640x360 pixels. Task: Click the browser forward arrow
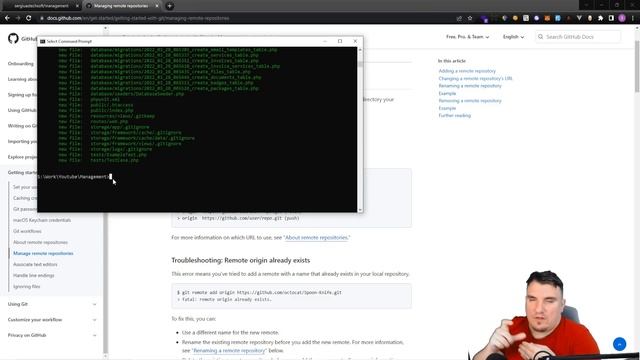18,18
